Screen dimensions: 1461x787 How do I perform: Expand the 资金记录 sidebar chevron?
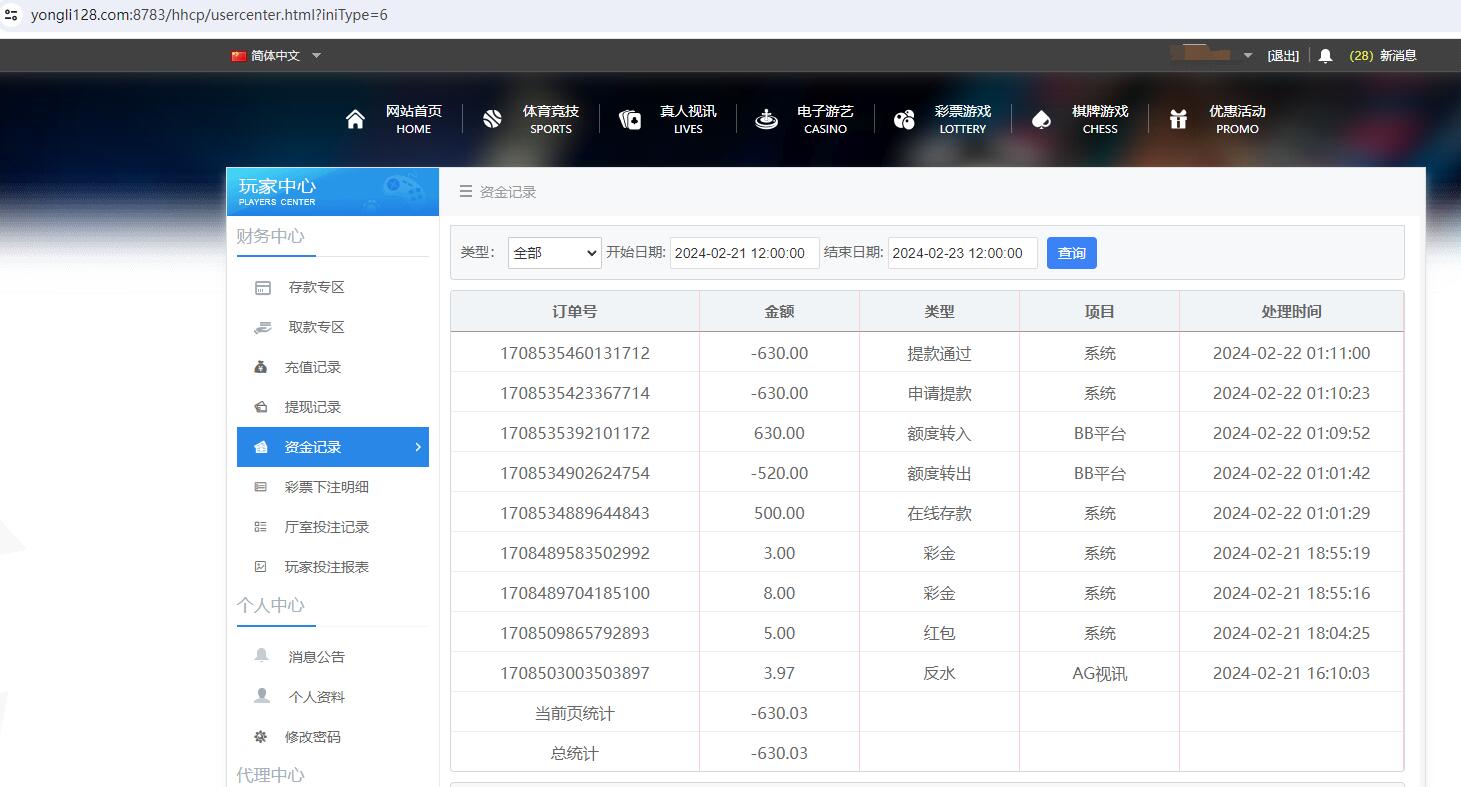click(418, 447)
